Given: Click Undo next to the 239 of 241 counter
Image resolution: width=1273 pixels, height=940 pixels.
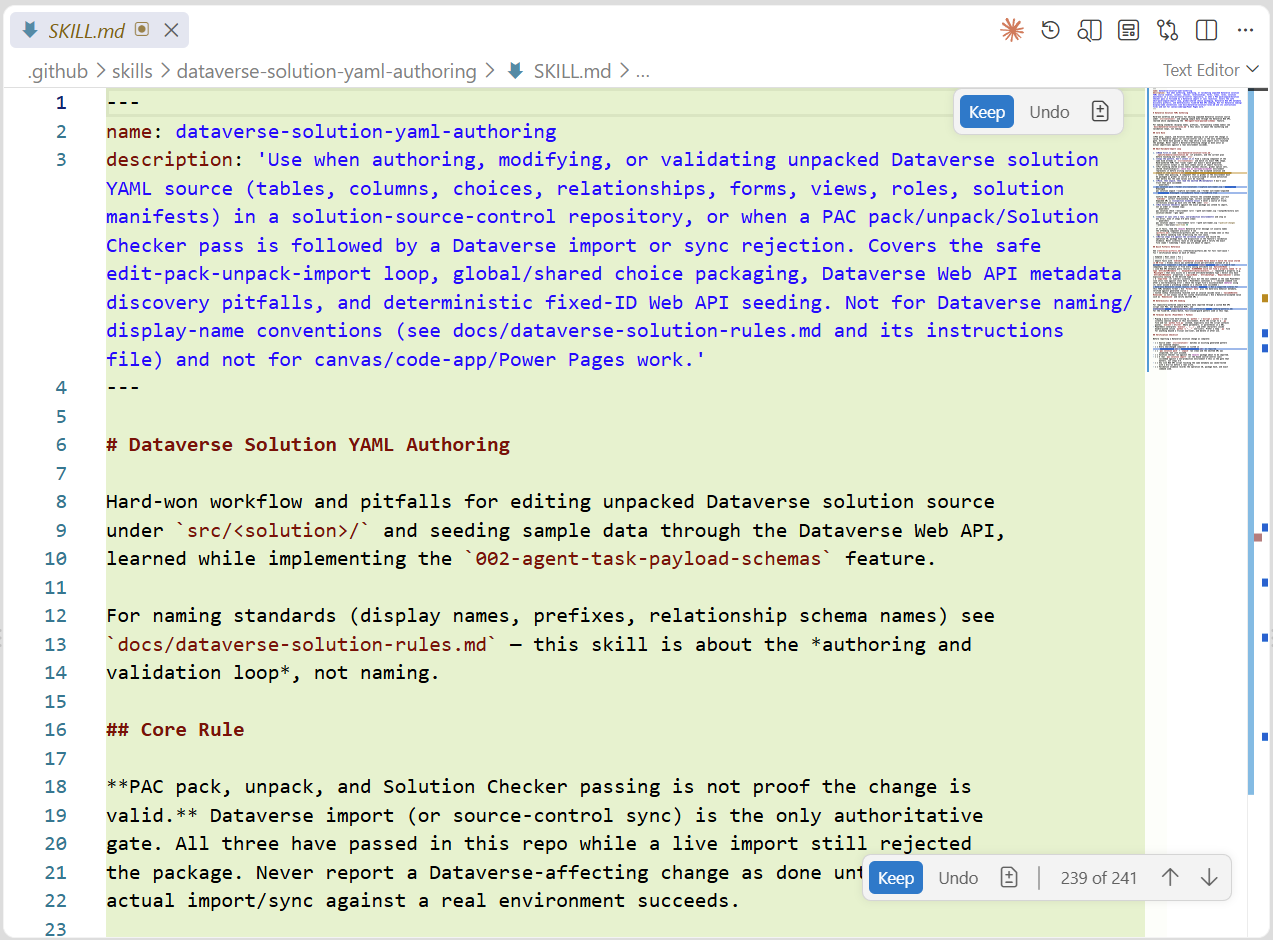Looking at the screenshot, I should (958, 878).
